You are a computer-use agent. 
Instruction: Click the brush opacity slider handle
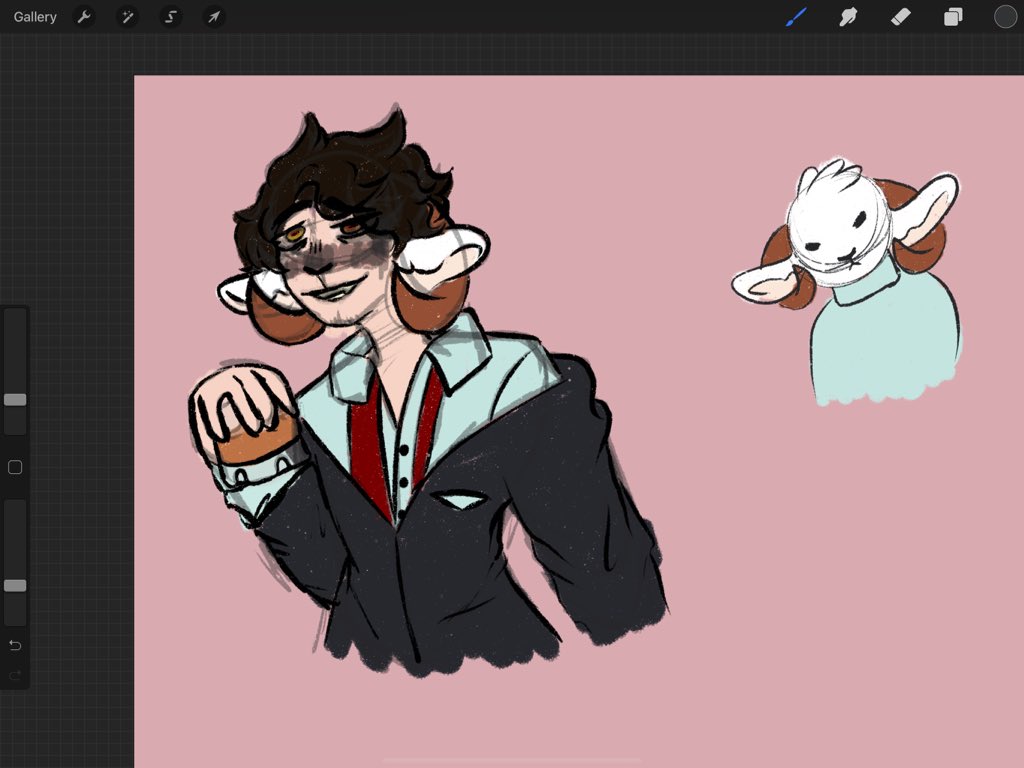point(15,586)
